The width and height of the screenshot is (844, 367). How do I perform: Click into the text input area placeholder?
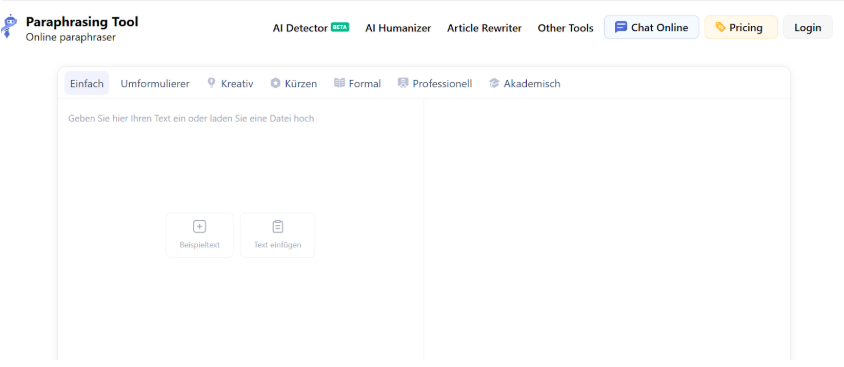tap(191, 118)
